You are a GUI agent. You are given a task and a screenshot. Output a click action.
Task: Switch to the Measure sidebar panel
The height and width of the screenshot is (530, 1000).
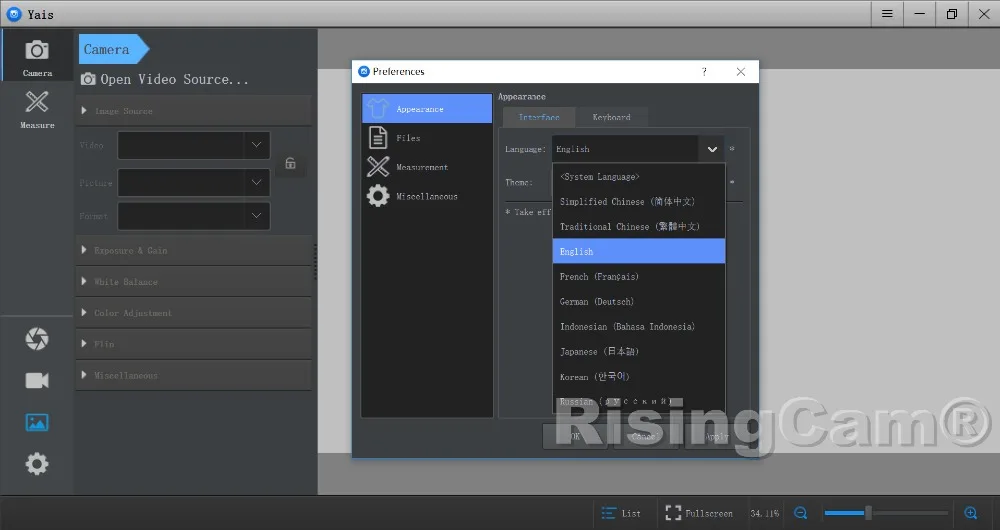click(x=37, y=109)
